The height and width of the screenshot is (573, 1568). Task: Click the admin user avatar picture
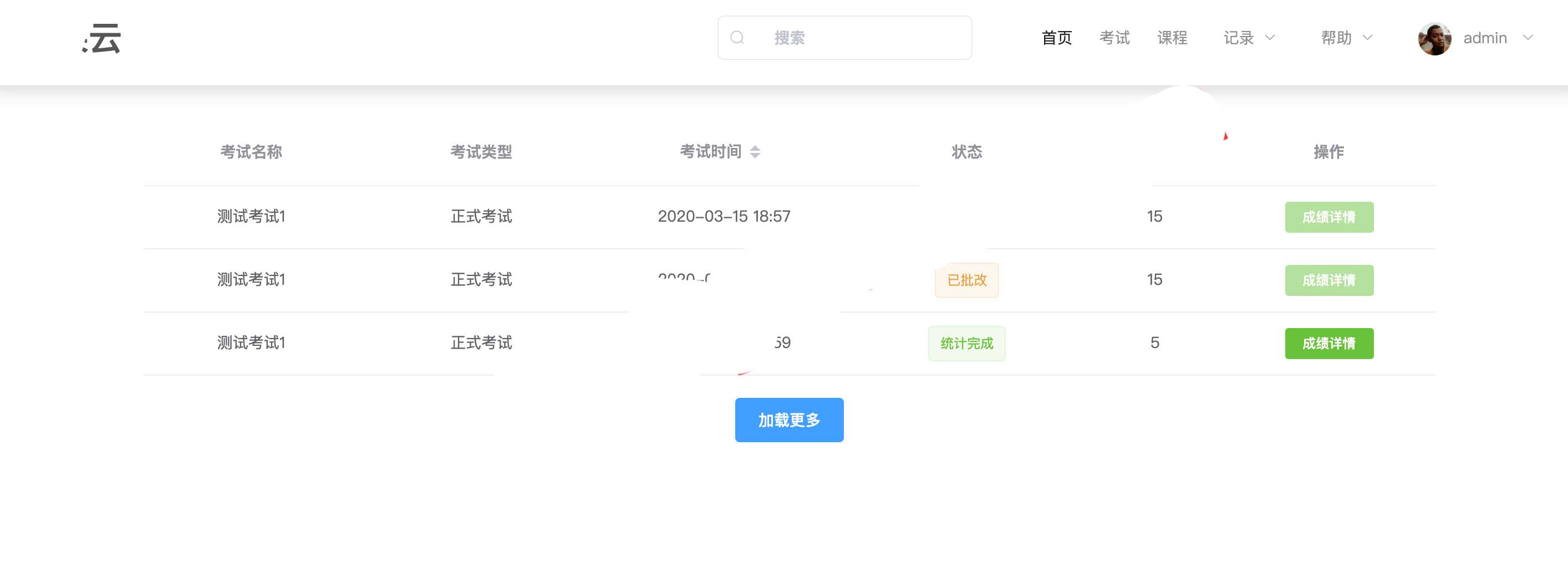click(x=1434, y=39)
